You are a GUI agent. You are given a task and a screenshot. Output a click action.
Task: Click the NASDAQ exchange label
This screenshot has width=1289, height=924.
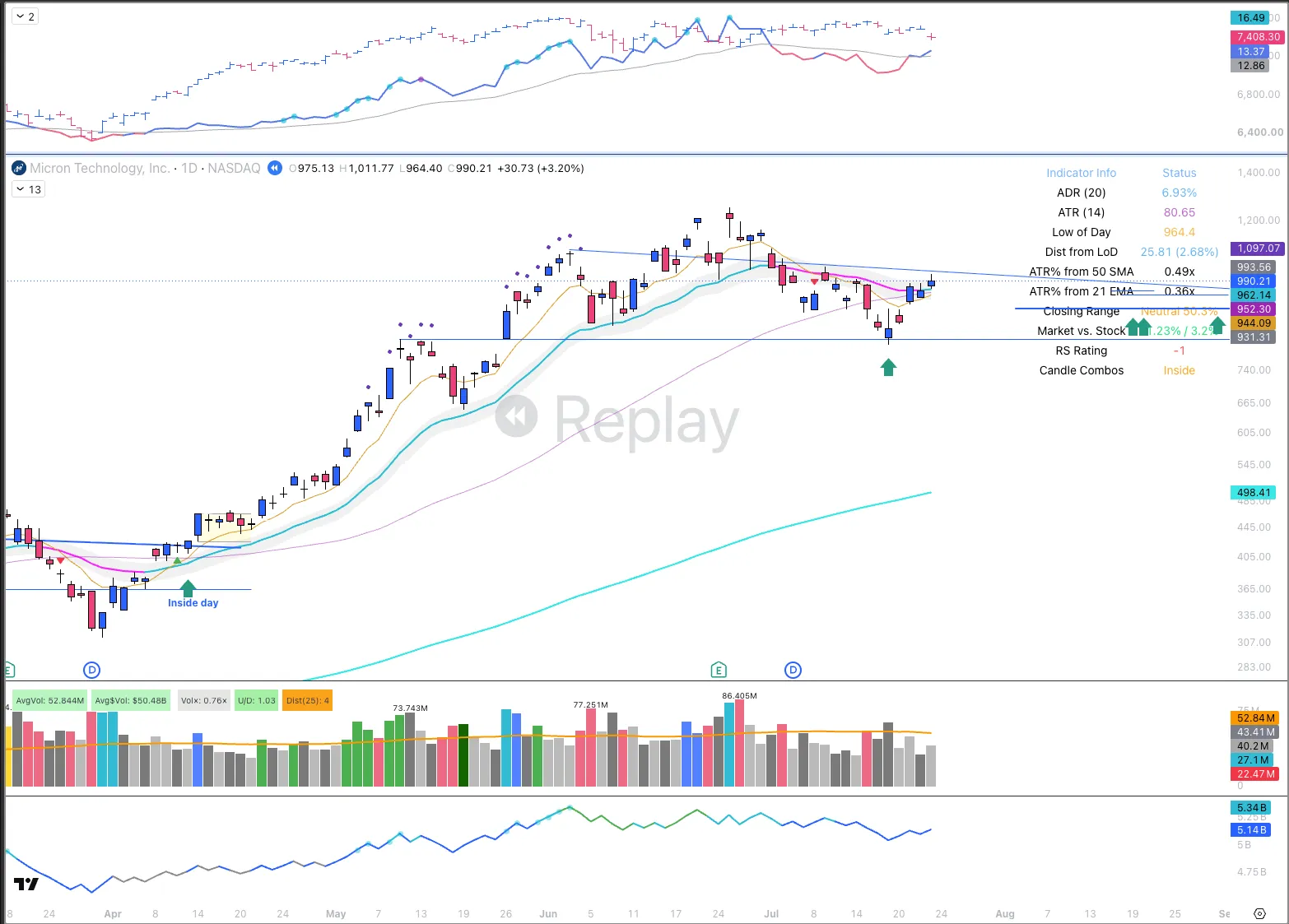234,168
